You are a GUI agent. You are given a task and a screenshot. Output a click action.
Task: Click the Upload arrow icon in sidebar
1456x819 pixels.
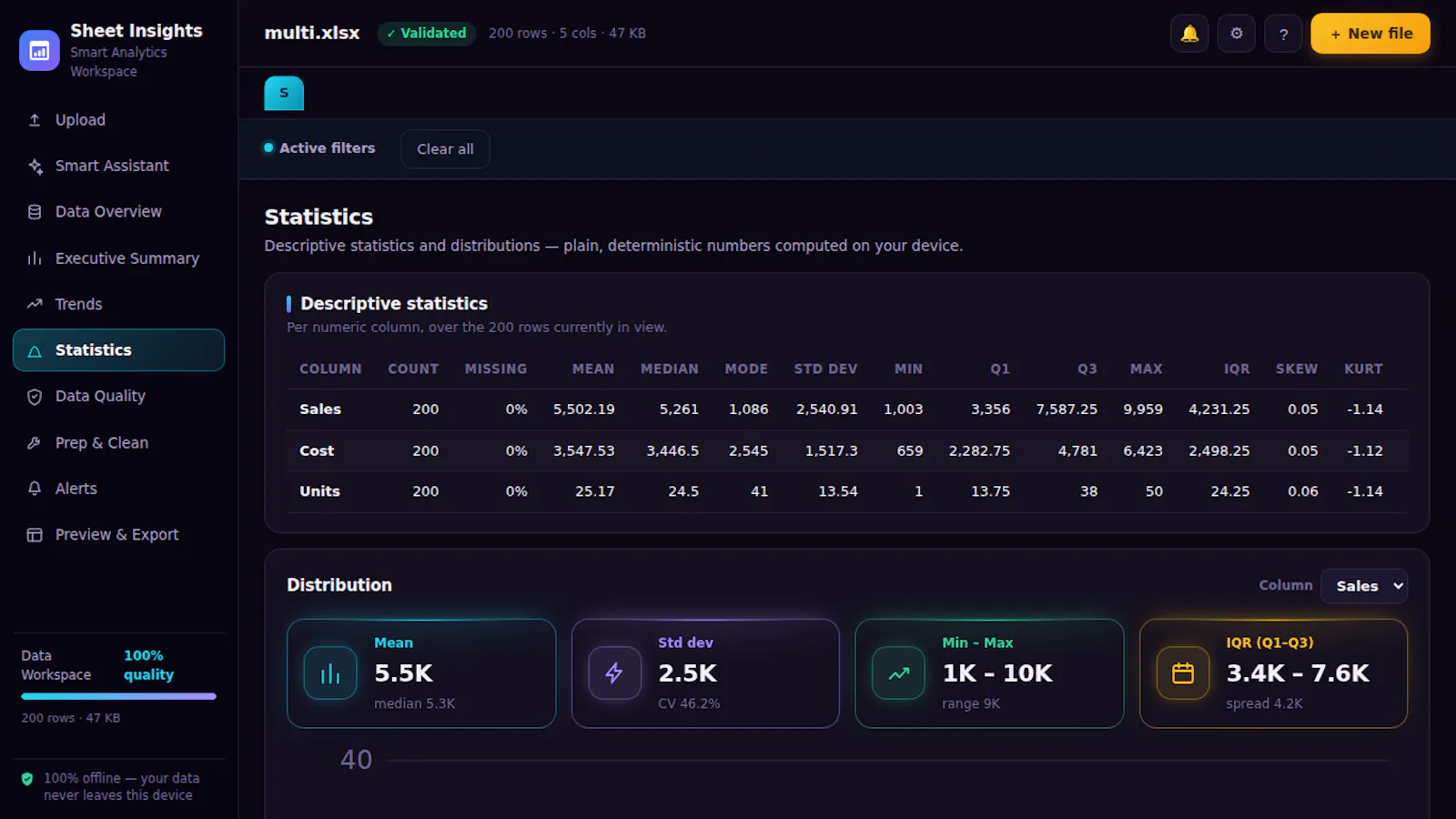point(35,120)
